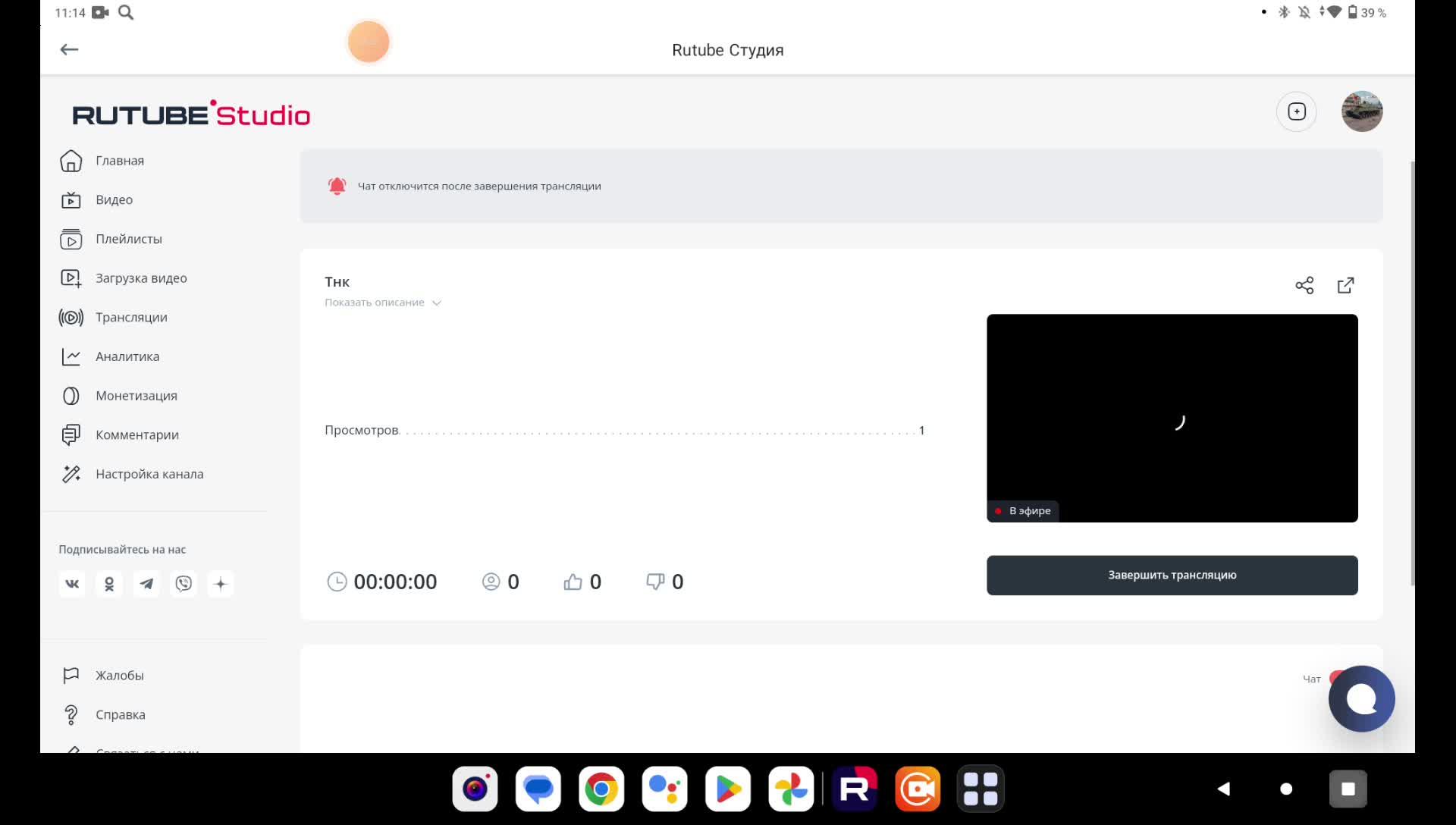This screenshot has height=825, width=1456.
Task: Click the page vertical scrollbar
Action: pyautogui.click(x=1412, y=372)
